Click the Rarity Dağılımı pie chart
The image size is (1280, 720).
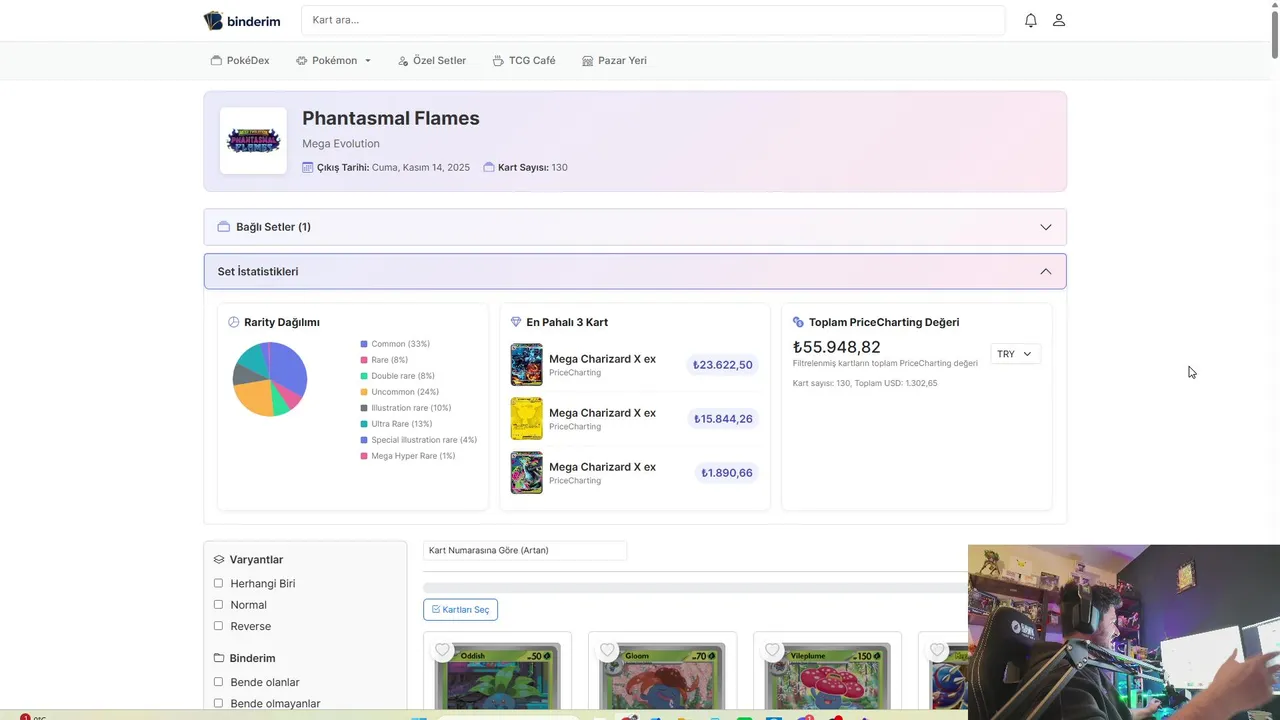270,379
